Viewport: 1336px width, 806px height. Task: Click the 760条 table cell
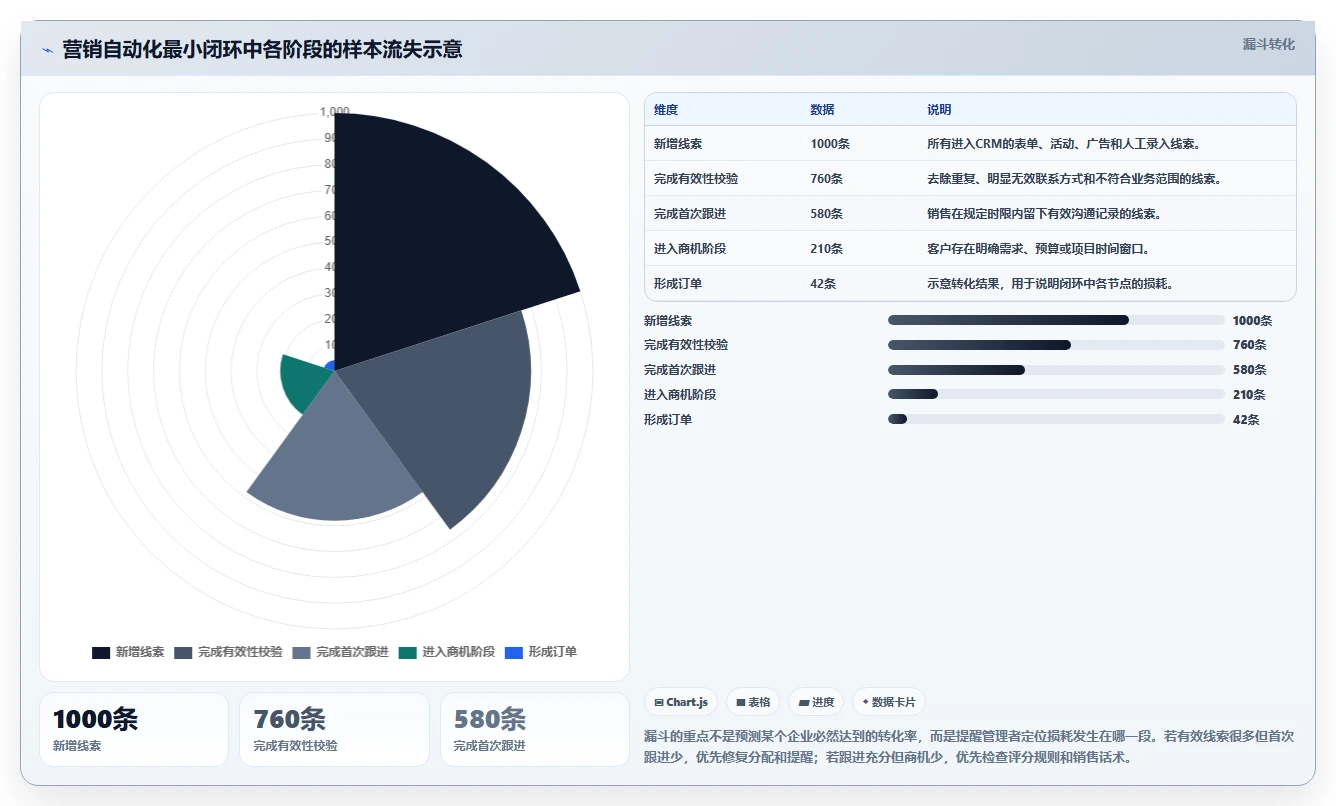pos(827,179)
